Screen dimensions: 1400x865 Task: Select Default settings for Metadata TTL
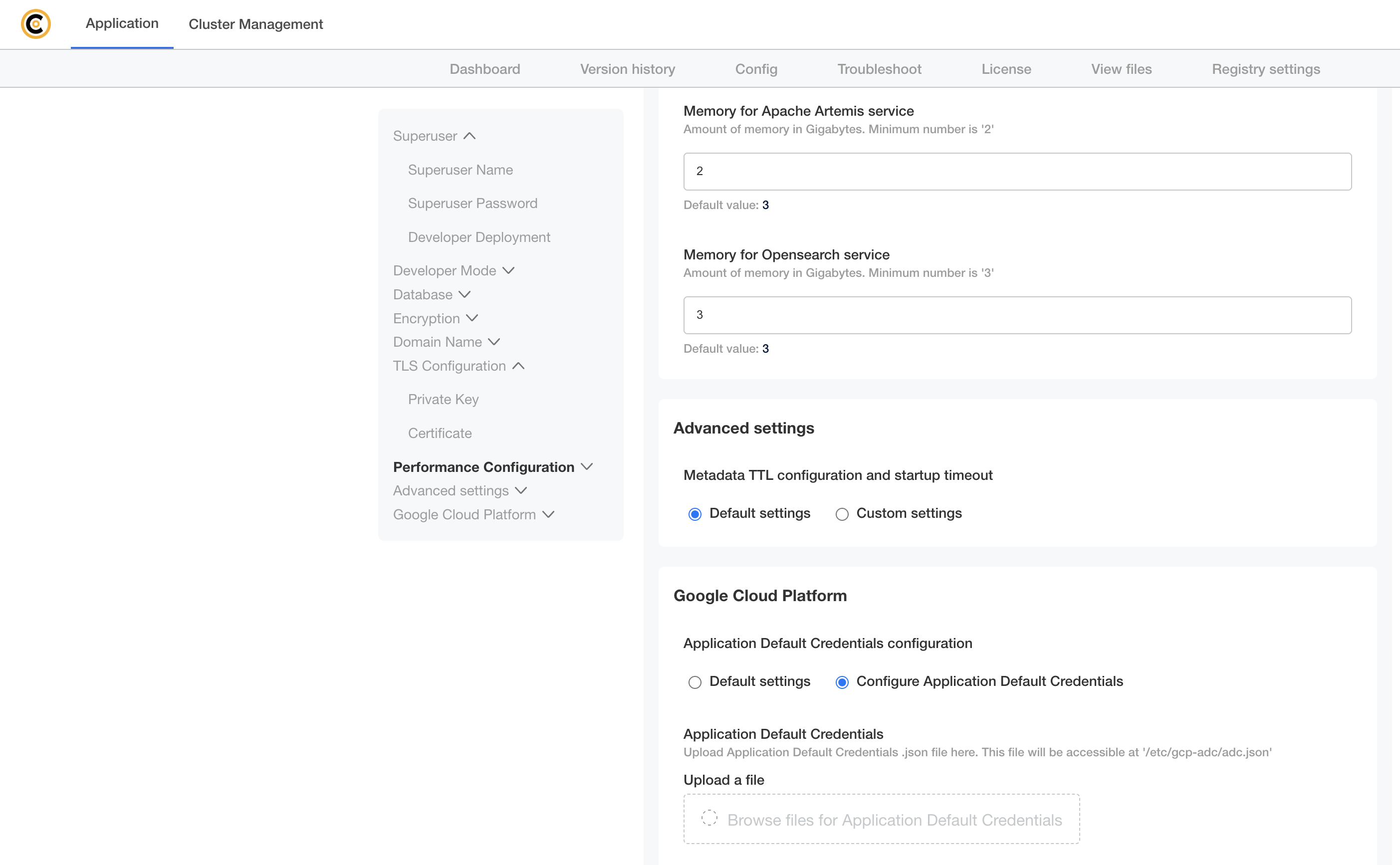click(x=695, y=514)
